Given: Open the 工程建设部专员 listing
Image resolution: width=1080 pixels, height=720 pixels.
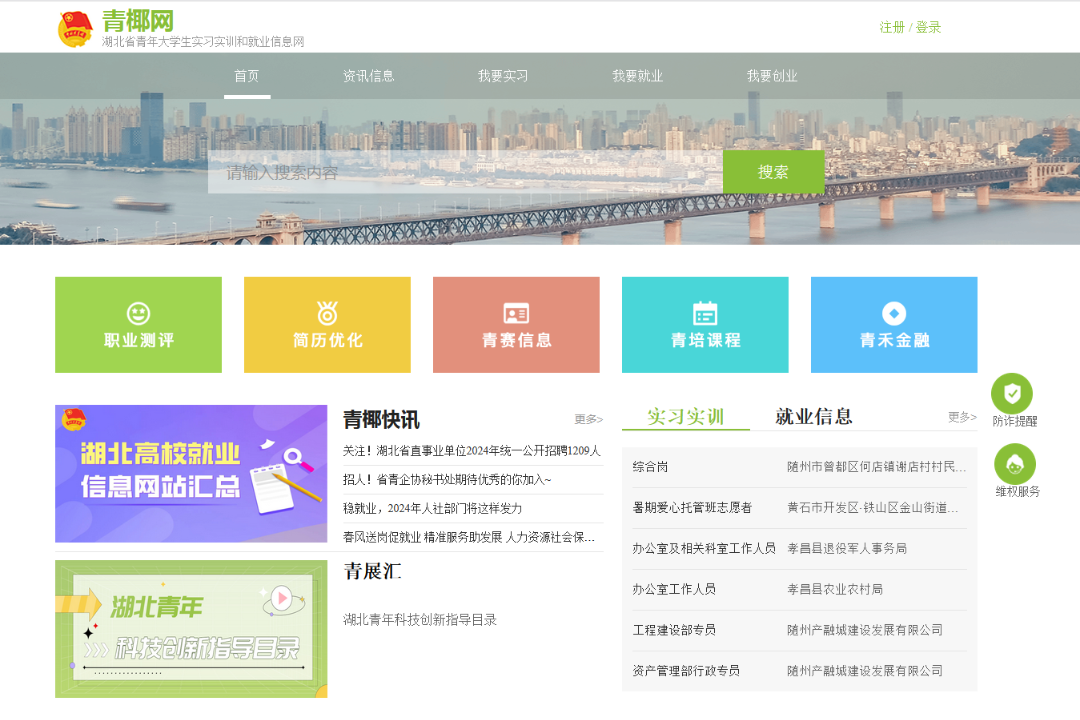Looking at the screenshot, I should 674,629.
